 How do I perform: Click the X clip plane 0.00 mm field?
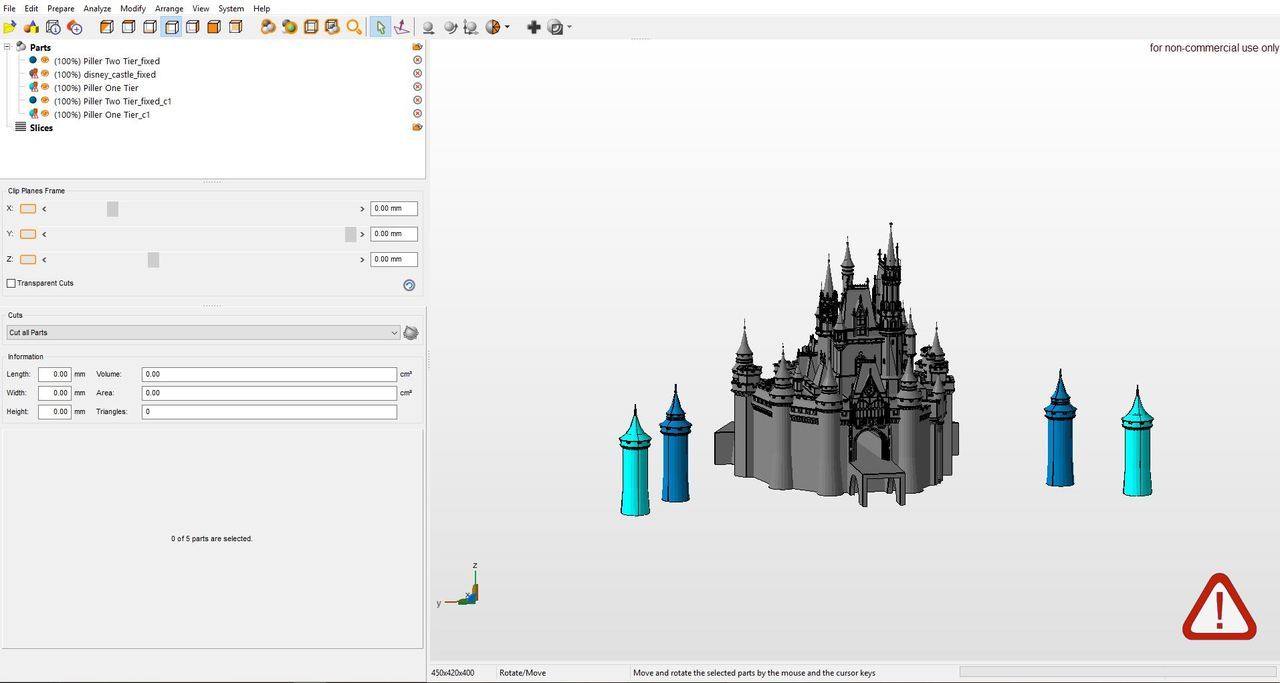(x=394, y=209)
